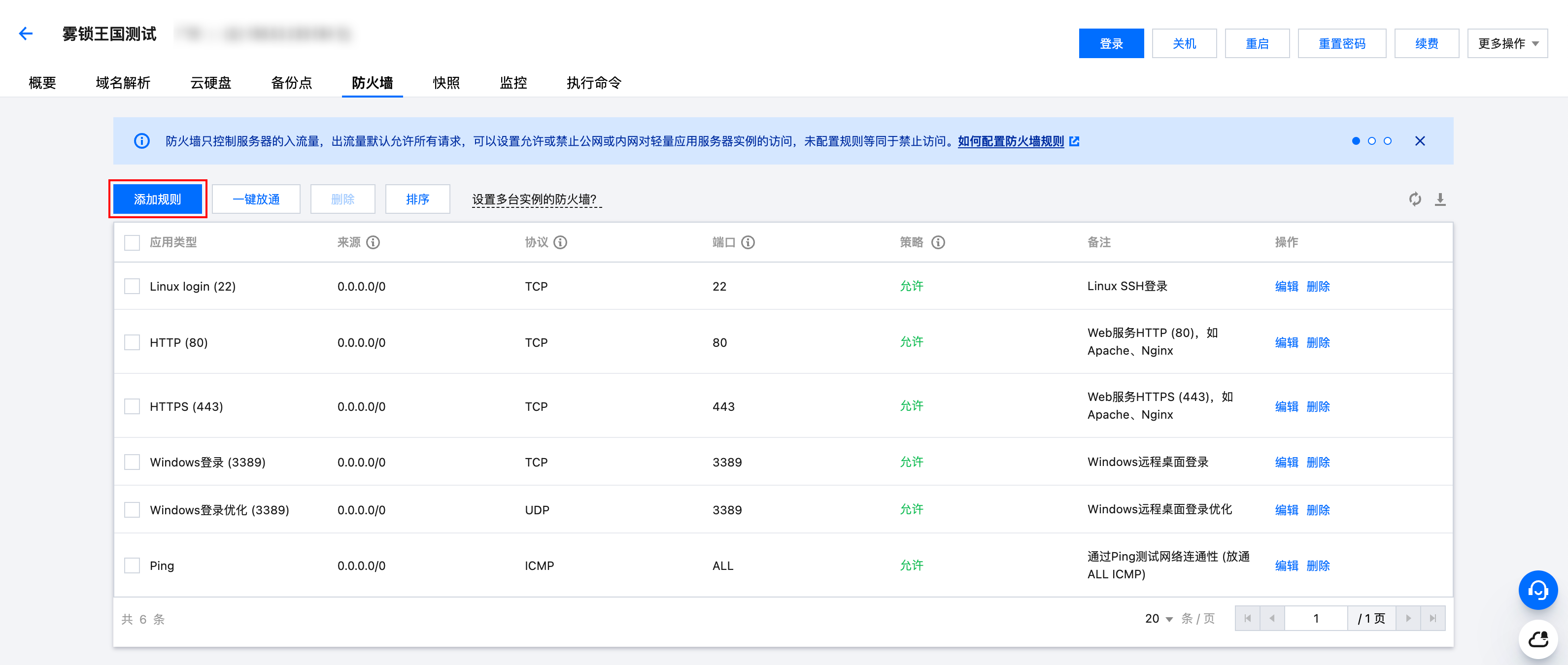Show info tooltip next to 端口
The height and width of the screenshot is (665, 1568).
click(x=748, y=242)
